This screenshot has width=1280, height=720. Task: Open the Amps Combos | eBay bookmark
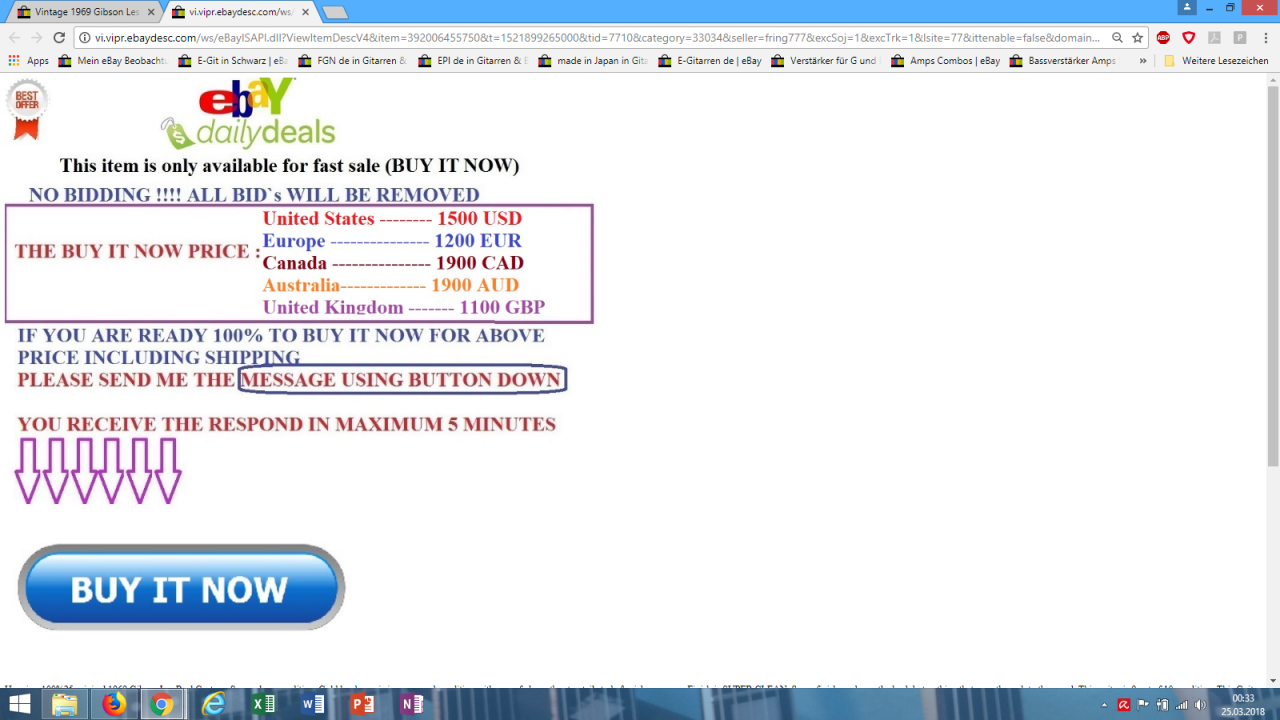click(945, 61)
